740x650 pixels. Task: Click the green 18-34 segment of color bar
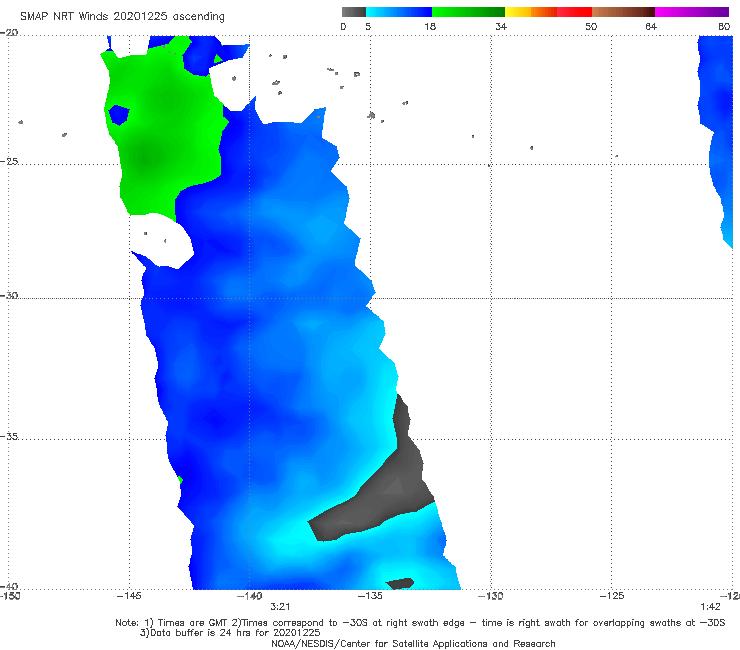[x=468, y=12]
